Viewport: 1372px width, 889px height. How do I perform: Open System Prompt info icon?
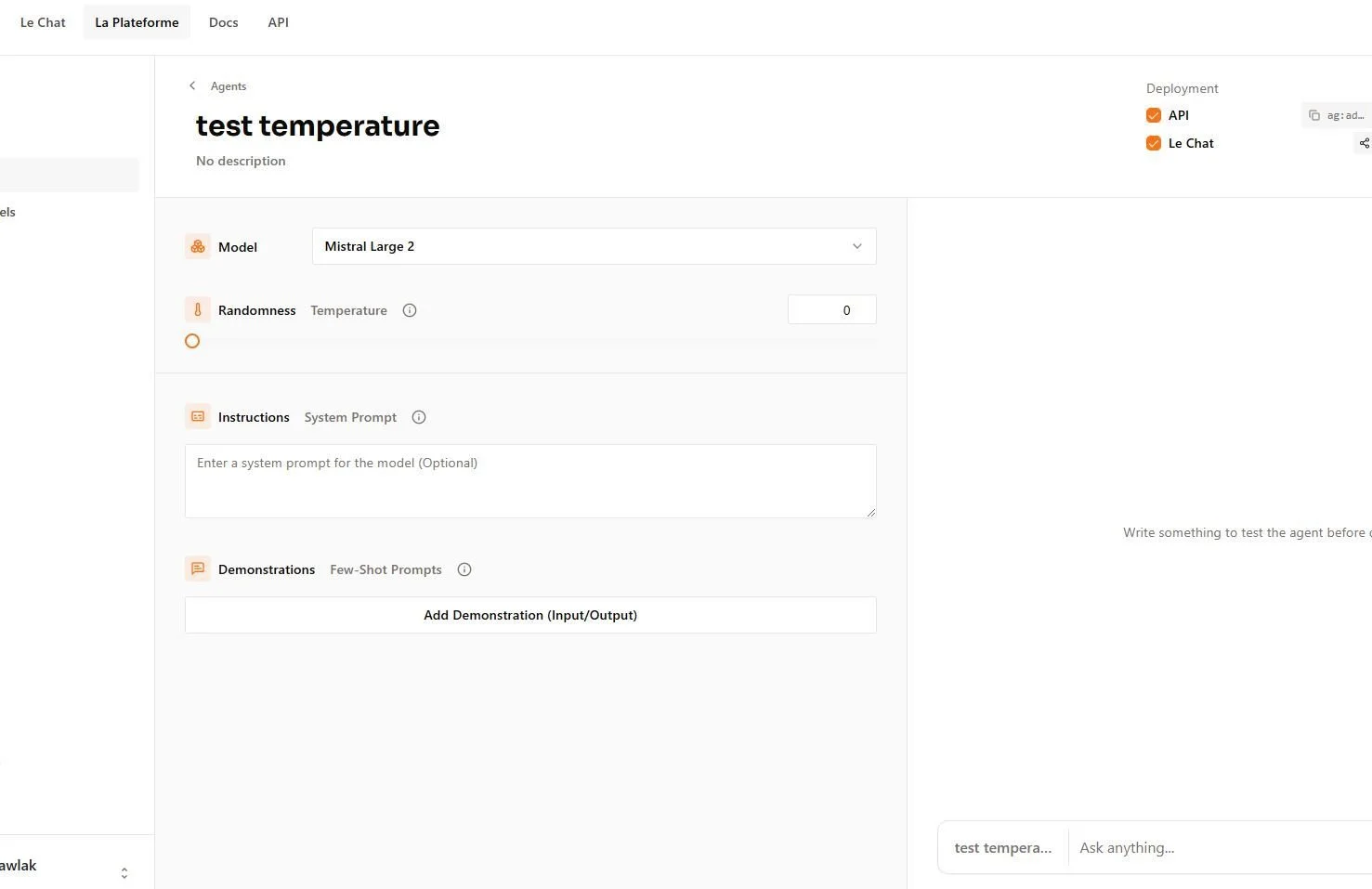[x=419, y=417]
